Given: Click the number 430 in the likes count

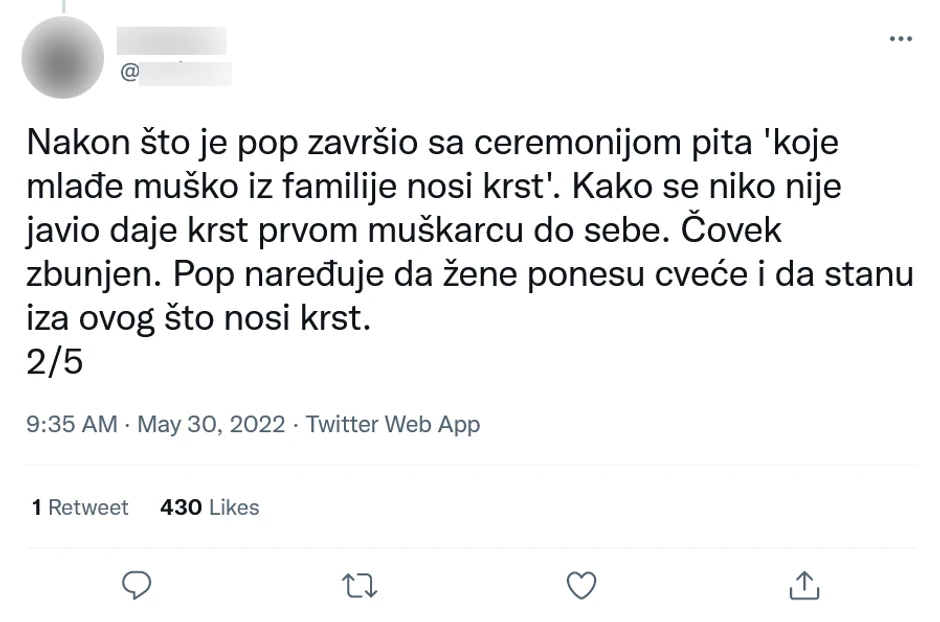Looking at the screenshot, I should point(181,507).
